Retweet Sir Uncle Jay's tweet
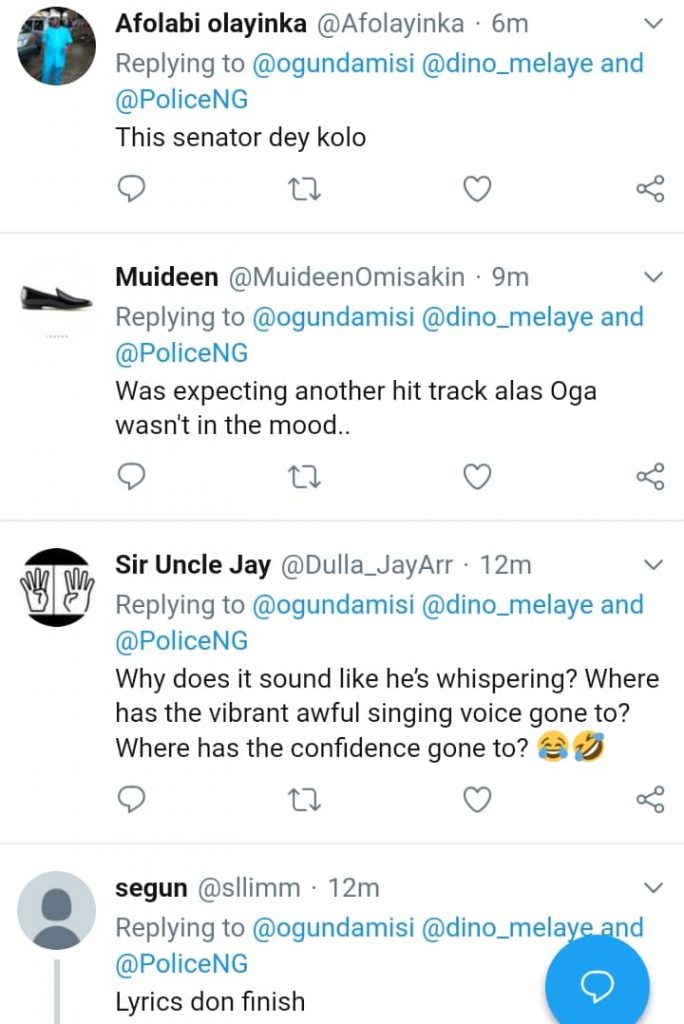Image resolution: width=684 pixels, height=1024 pixels. (x=305, y=798)
